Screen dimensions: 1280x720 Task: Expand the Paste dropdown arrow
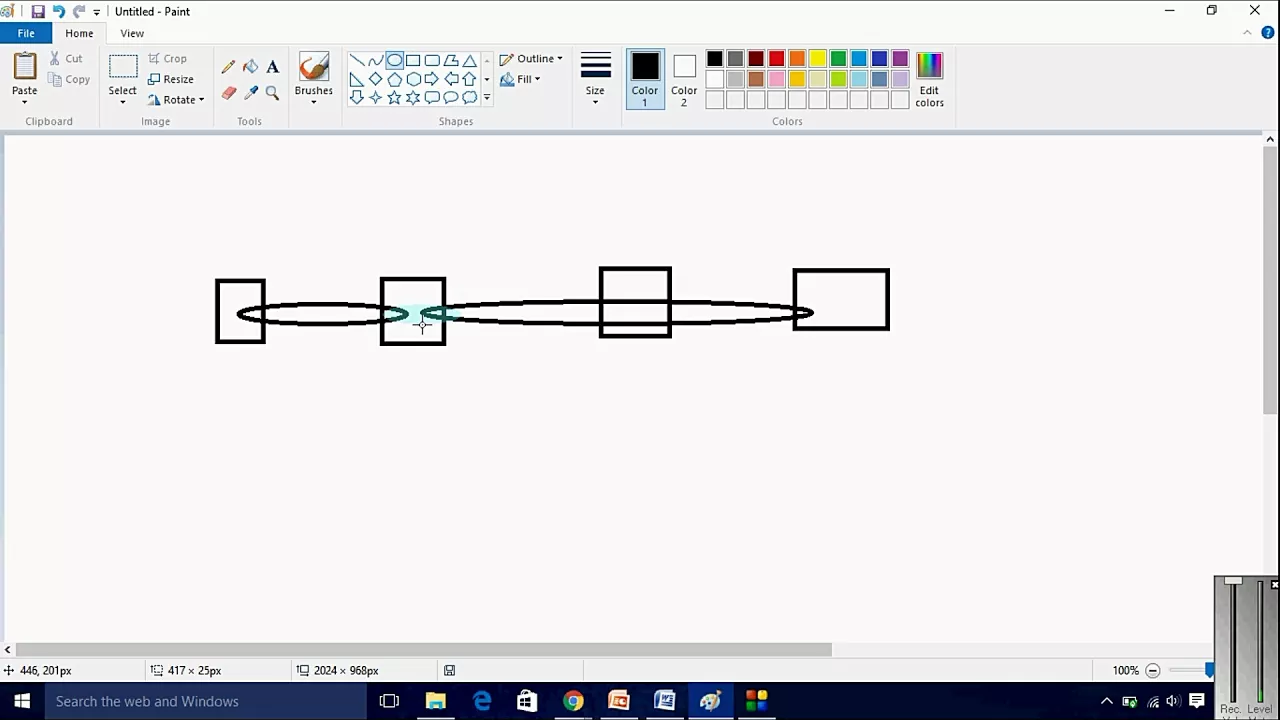24,102
